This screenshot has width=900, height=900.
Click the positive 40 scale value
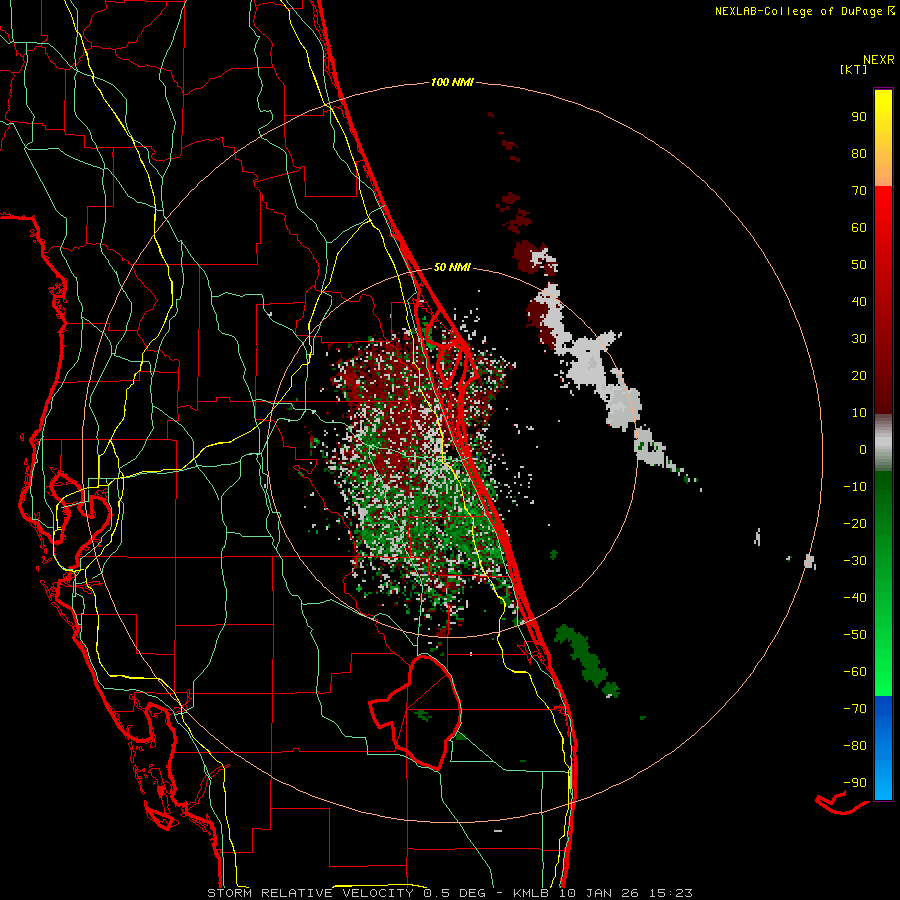(859, 302)
